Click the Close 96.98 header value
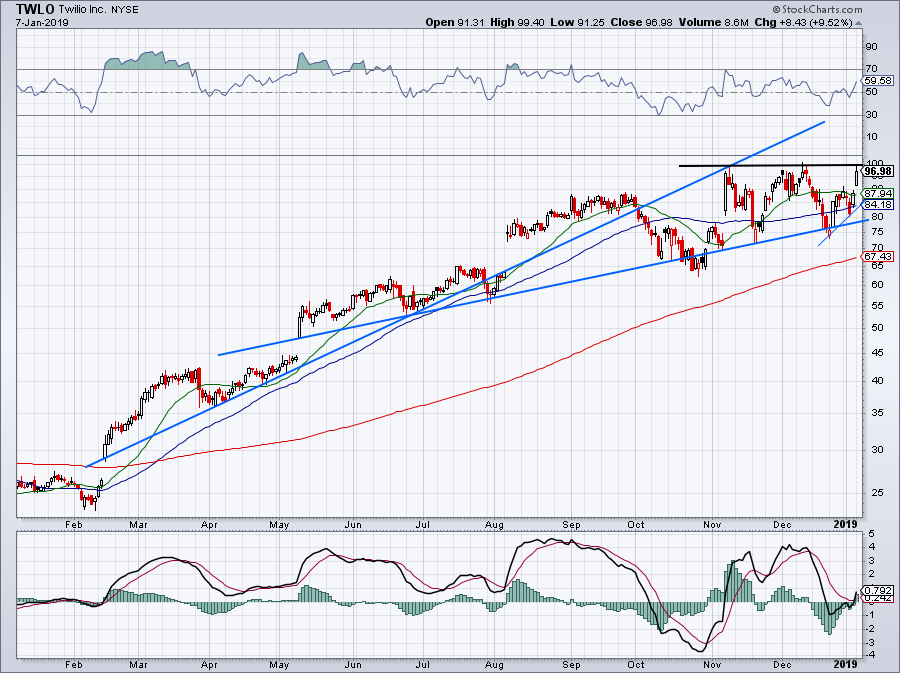Image resolution: width=900 pixels, height=673 pixels. (x=642, y=22)
